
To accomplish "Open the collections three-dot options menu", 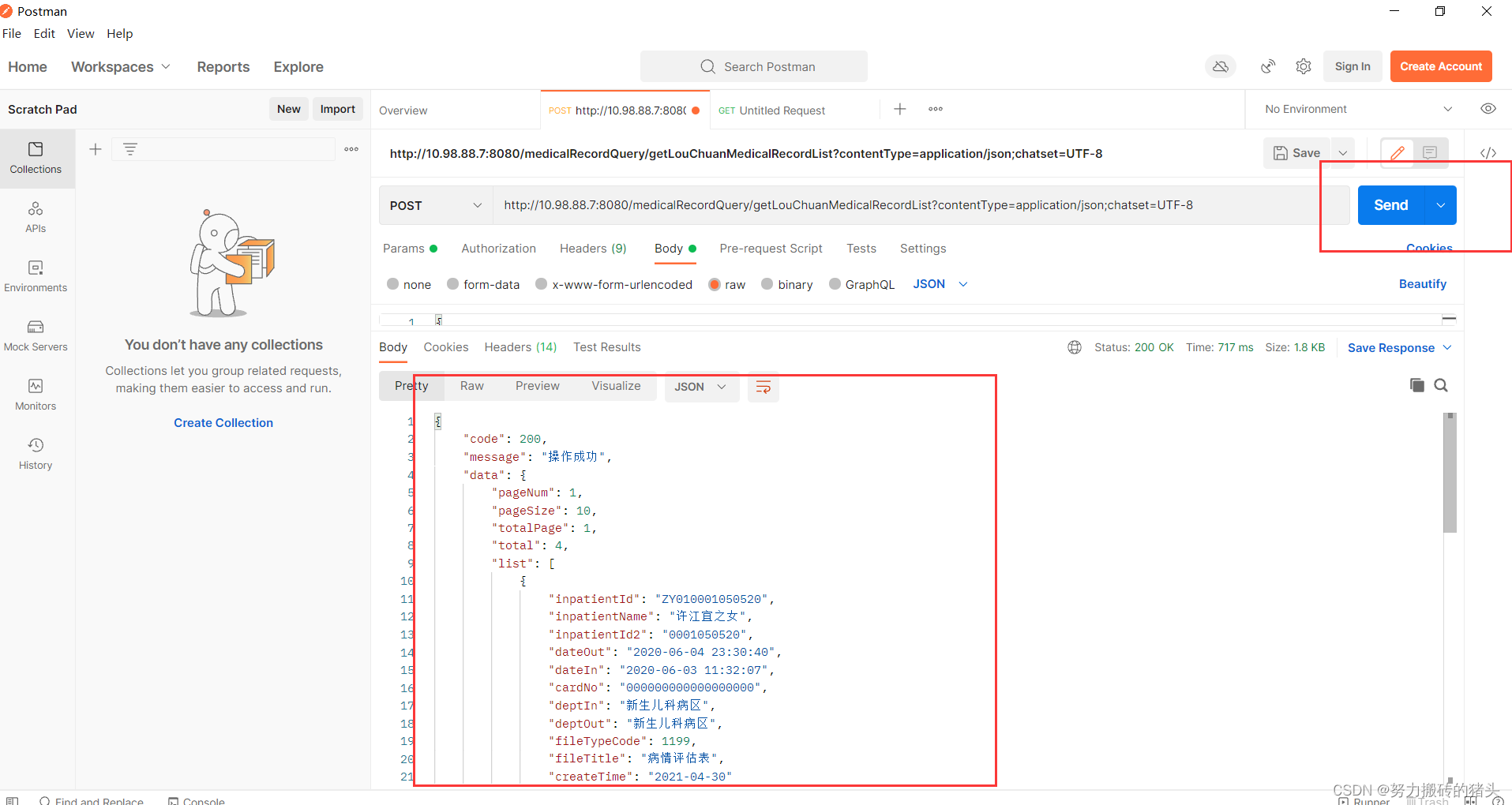I will 351,149.
